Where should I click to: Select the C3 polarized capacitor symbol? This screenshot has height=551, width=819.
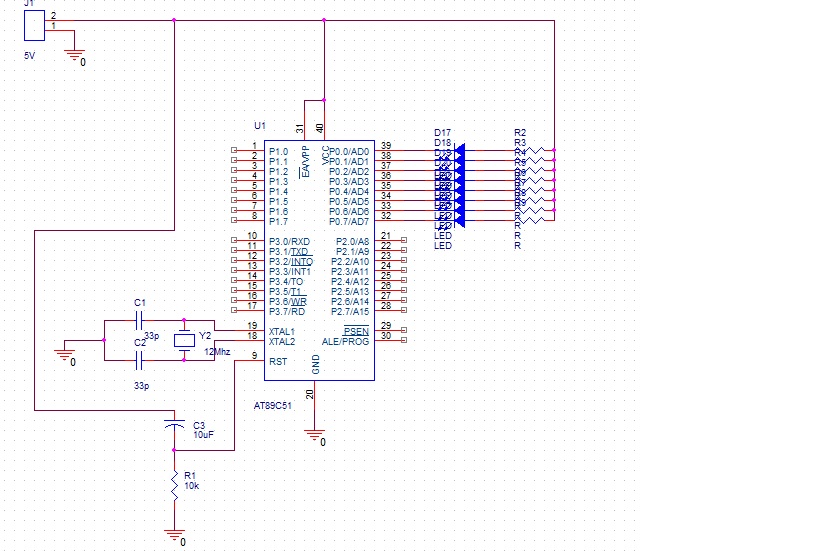(174, 424)
